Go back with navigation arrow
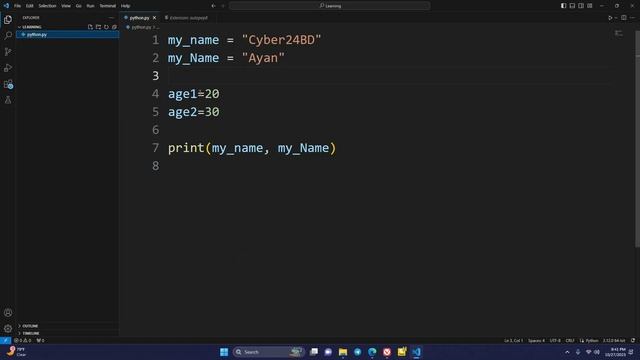The image size is (640, 360). pos(213,6)
